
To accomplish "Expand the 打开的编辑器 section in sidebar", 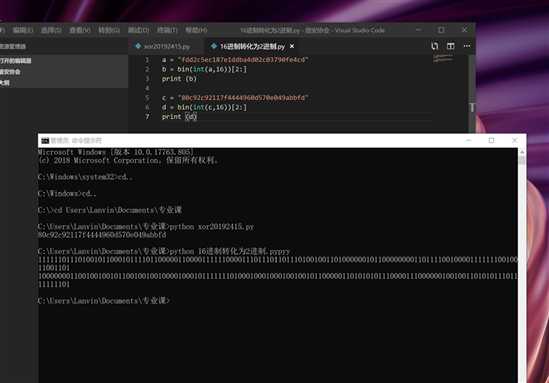I will pyautogui.click(x=64, y=61).
